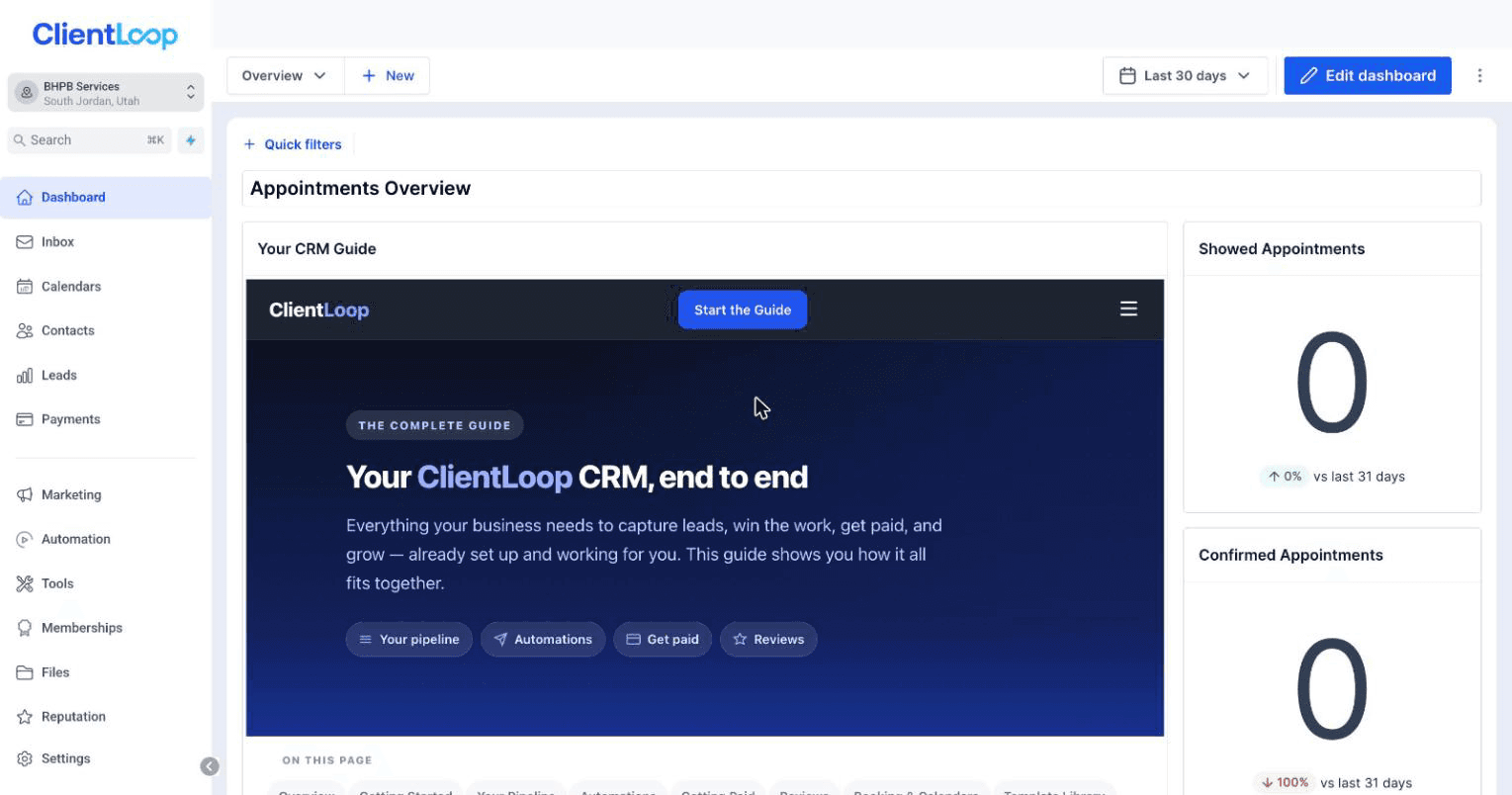Open the Files folder icon
Viewport: 1512px width, 795px height.
(x=25, y=672)
